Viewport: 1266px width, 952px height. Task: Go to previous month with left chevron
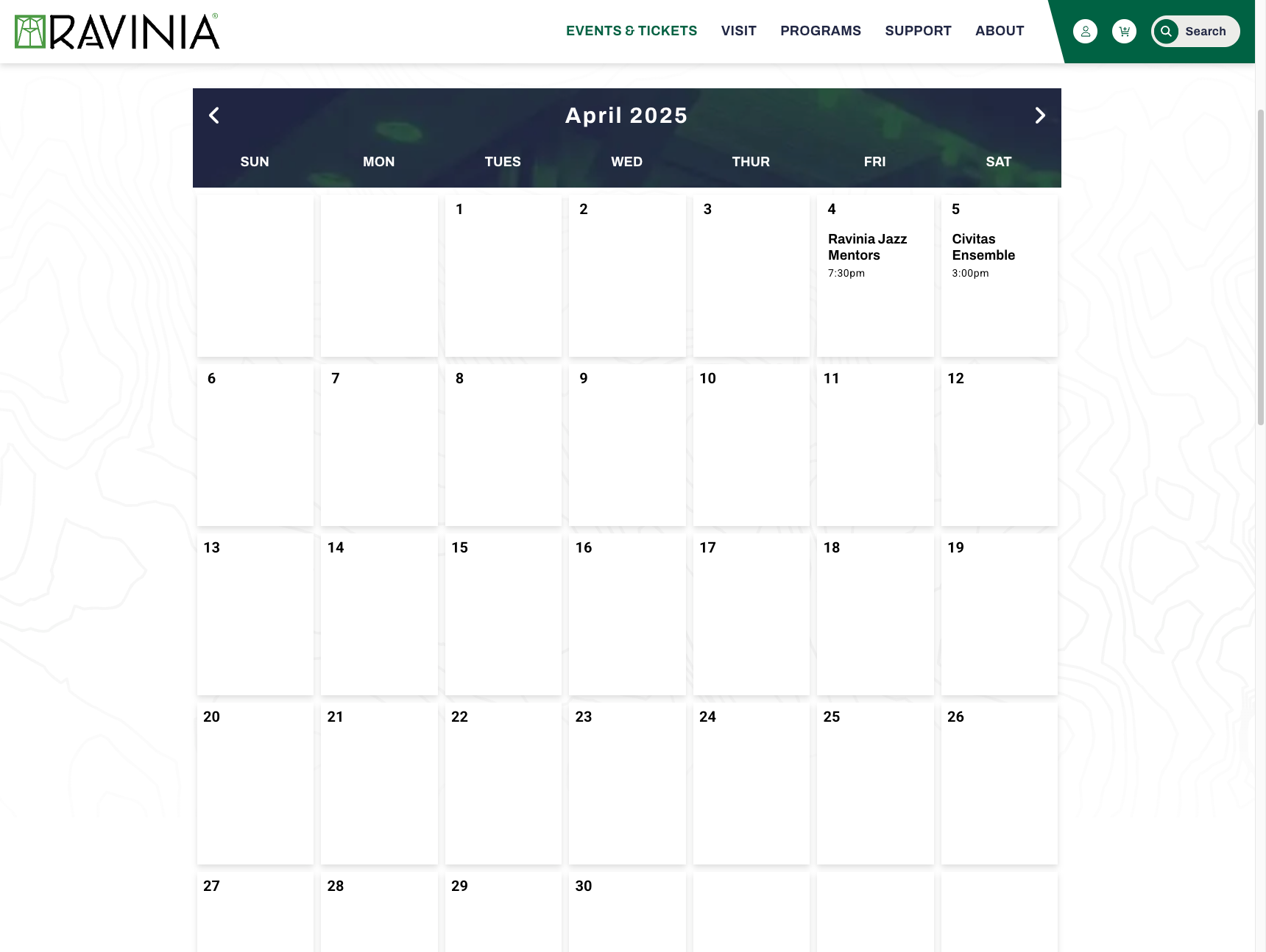[214, 116]
